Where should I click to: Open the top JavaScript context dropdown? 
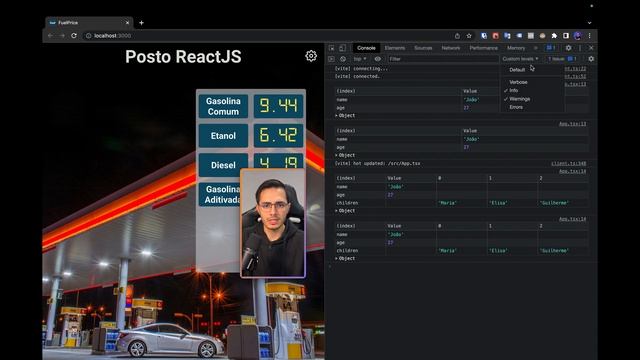360,59
